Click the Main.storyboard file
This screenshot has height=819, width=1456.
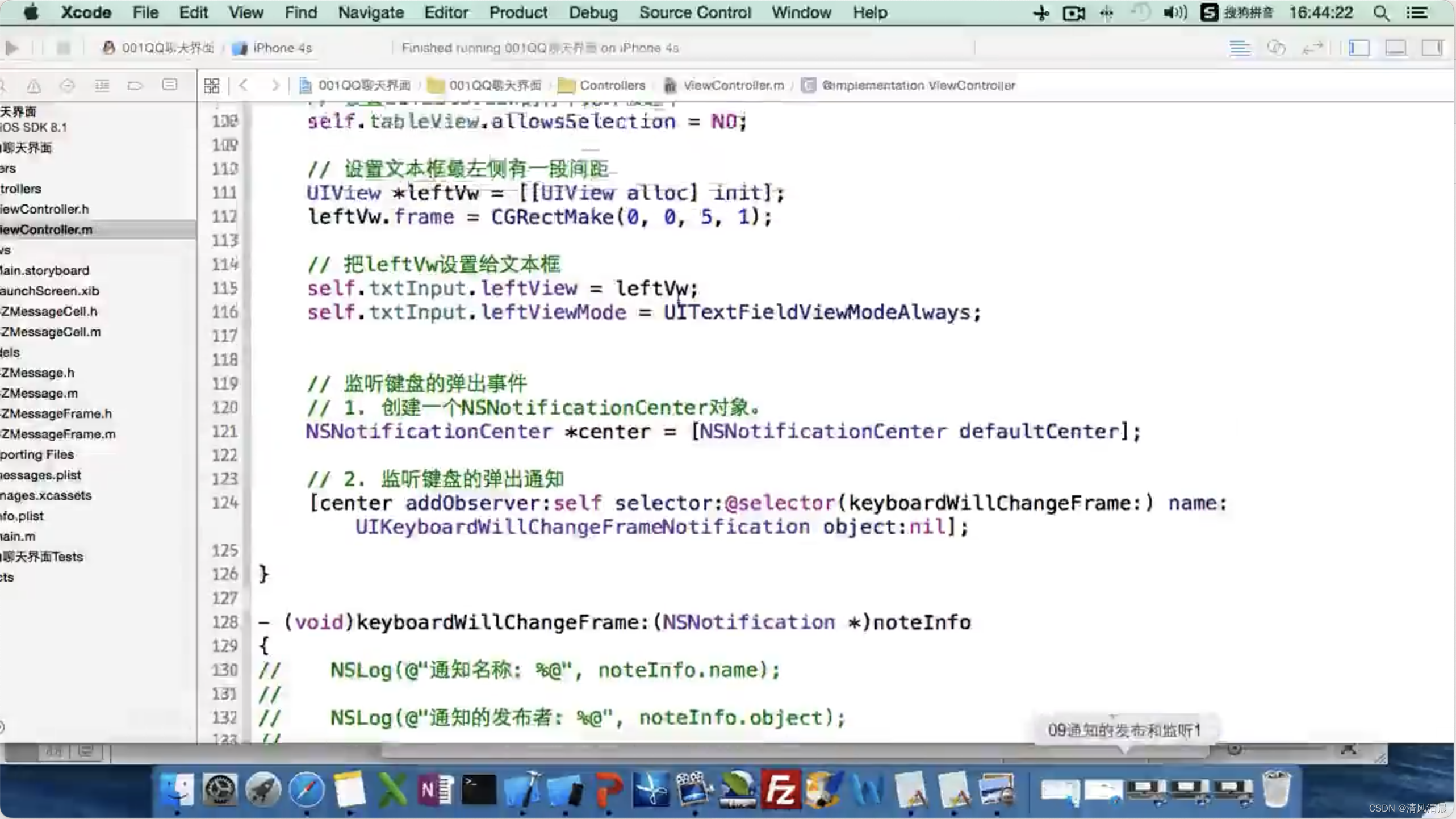45,270
